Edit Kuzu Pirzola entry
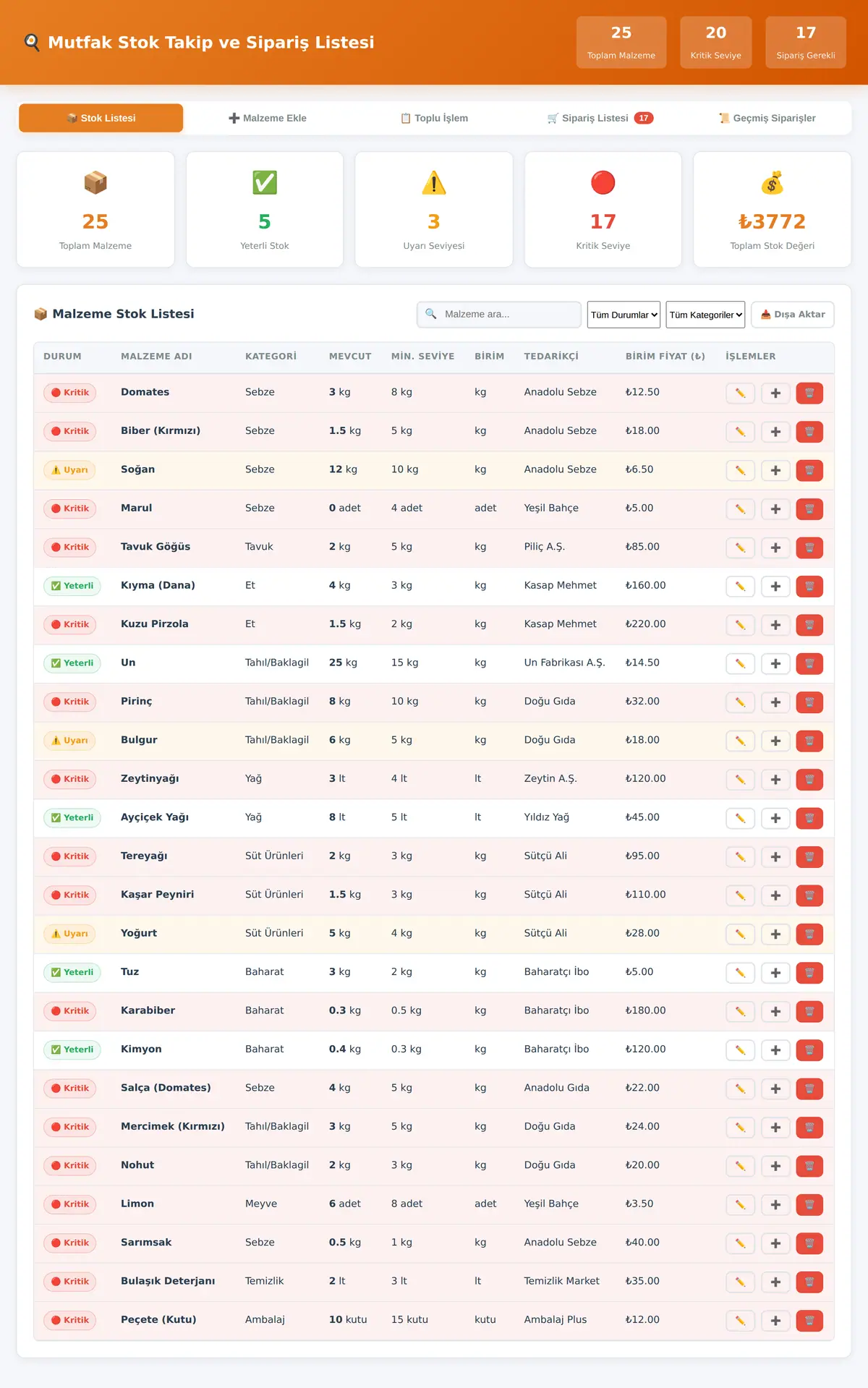 click(x=740, y=625)
